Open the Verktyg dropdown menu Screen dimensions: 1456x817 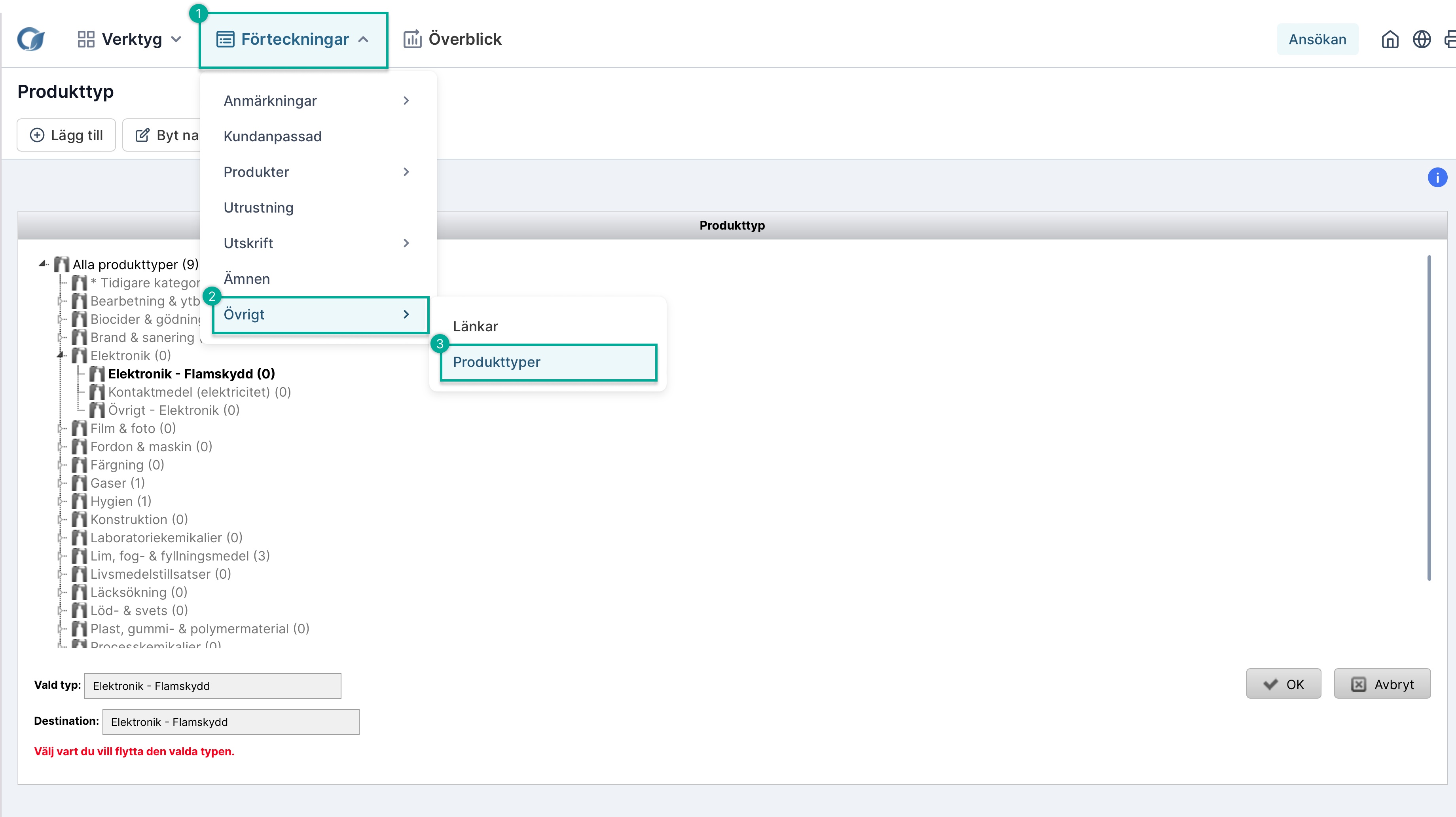pyautogui.click(x=130, y=40)
